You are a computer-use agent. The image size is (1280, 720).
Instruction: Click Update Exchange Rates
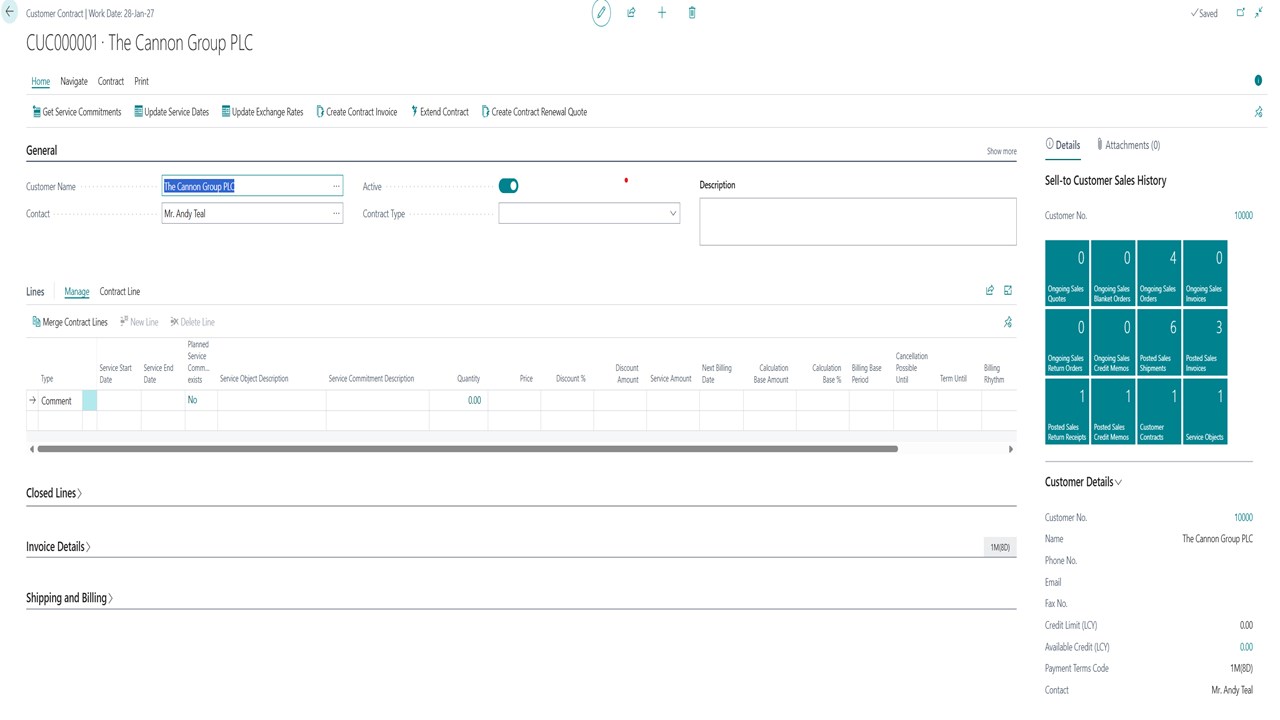(x=263, y=112)
